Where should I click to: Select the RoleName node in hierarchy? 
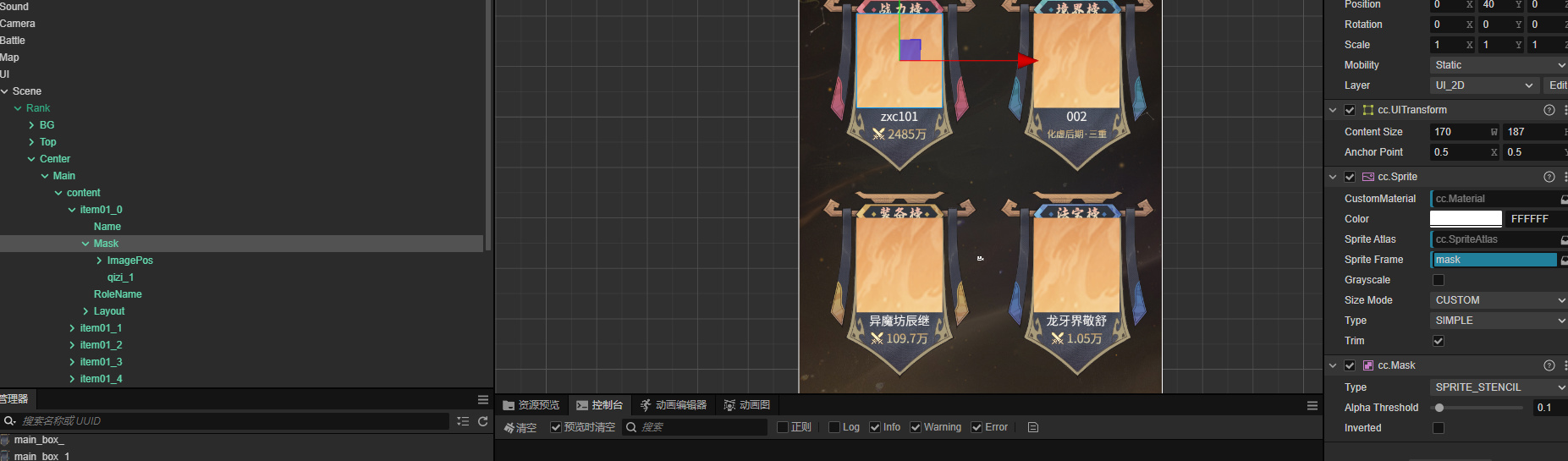click(118, 294)
